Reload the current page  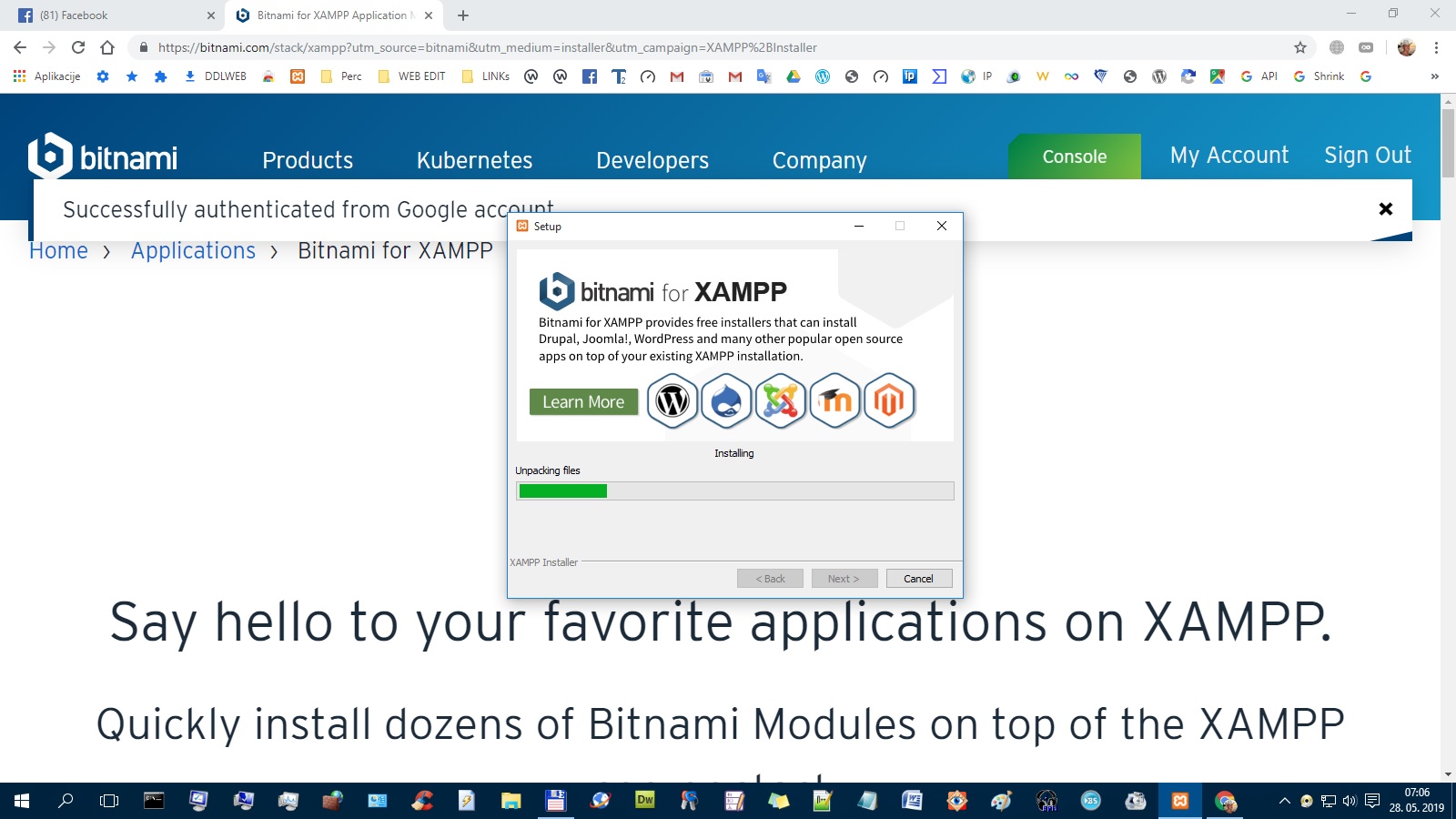point(78,47)
